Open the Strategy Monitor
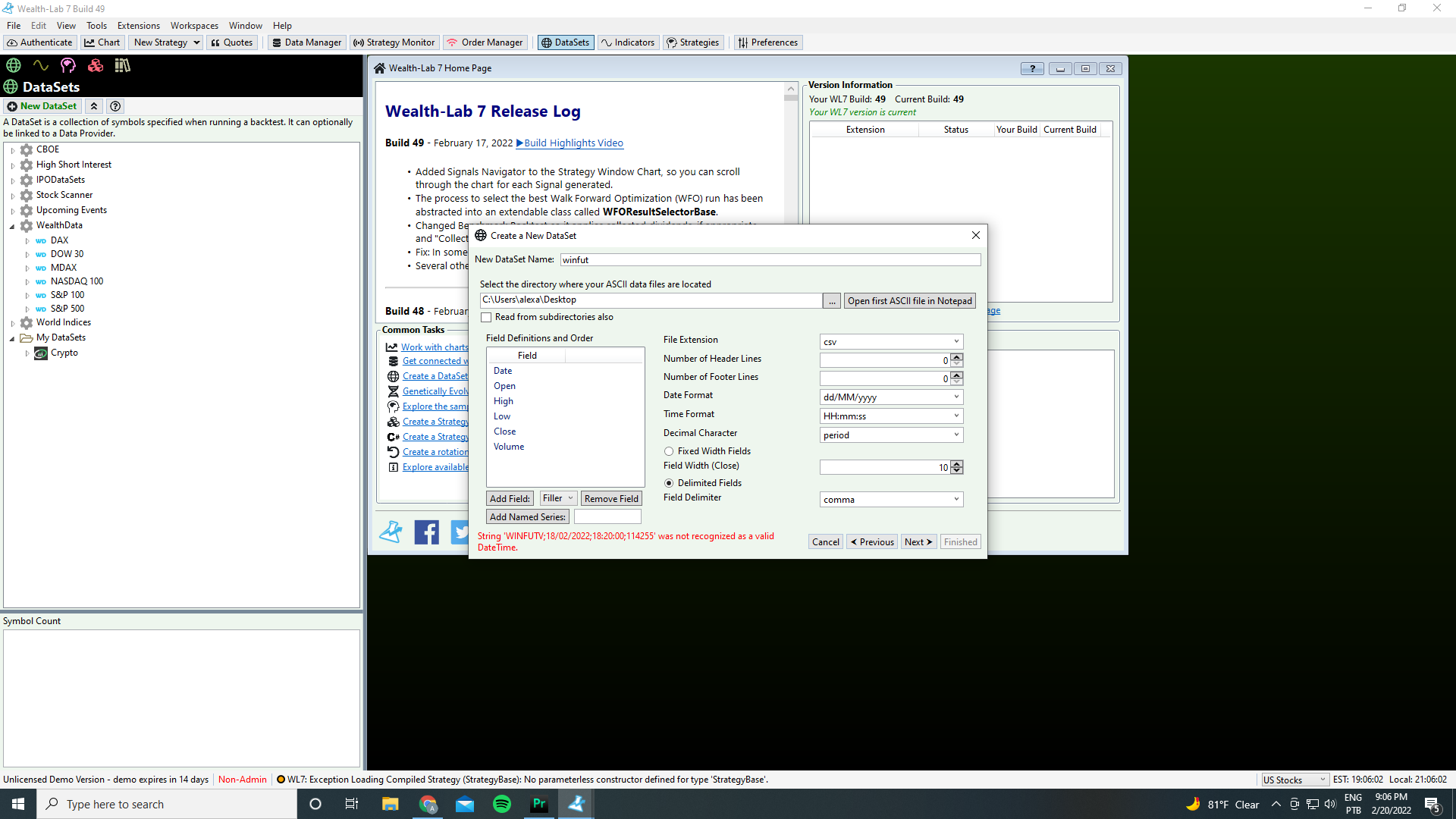Image resolution: width=1456 pixels, height=819 pixels. coord(394,42)
